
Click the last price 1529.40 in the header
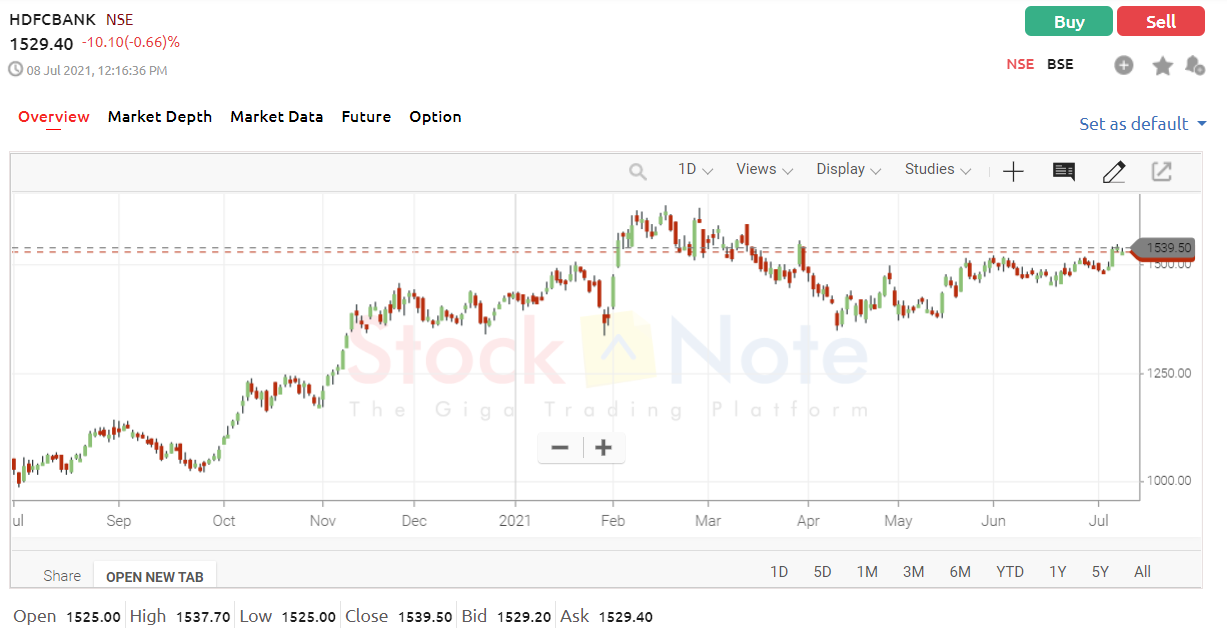(x=42, y=44)
